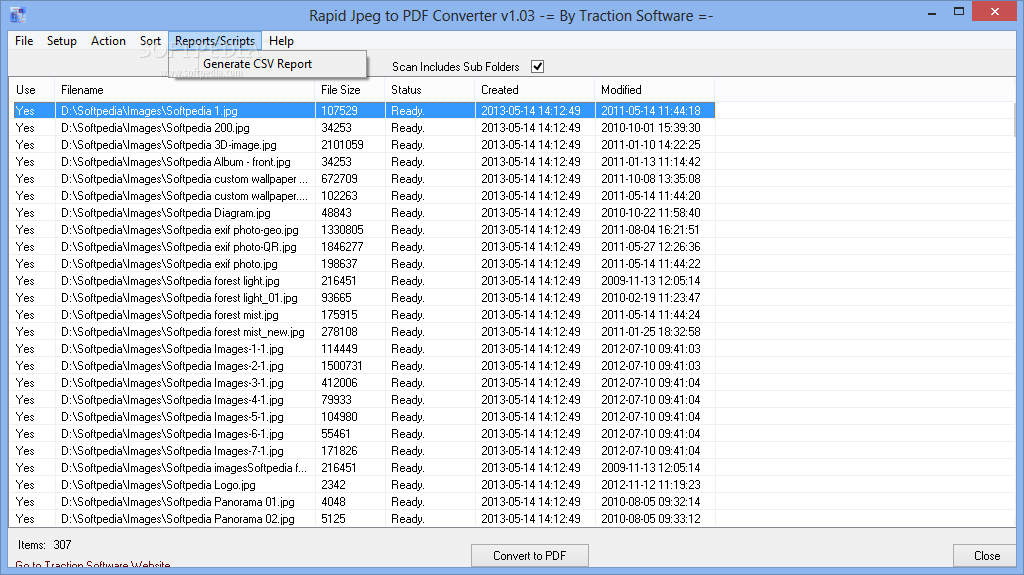Click modified date 2011-10-08 13:35:08
This screenshot has height=575, width=1024.
[x=650, y=179]
